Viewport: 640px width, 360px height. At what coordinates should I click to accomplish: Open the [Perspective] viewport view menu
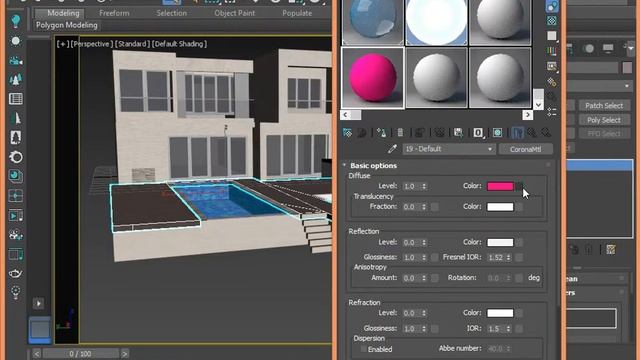pyautogui.click(x=92, y=44)
